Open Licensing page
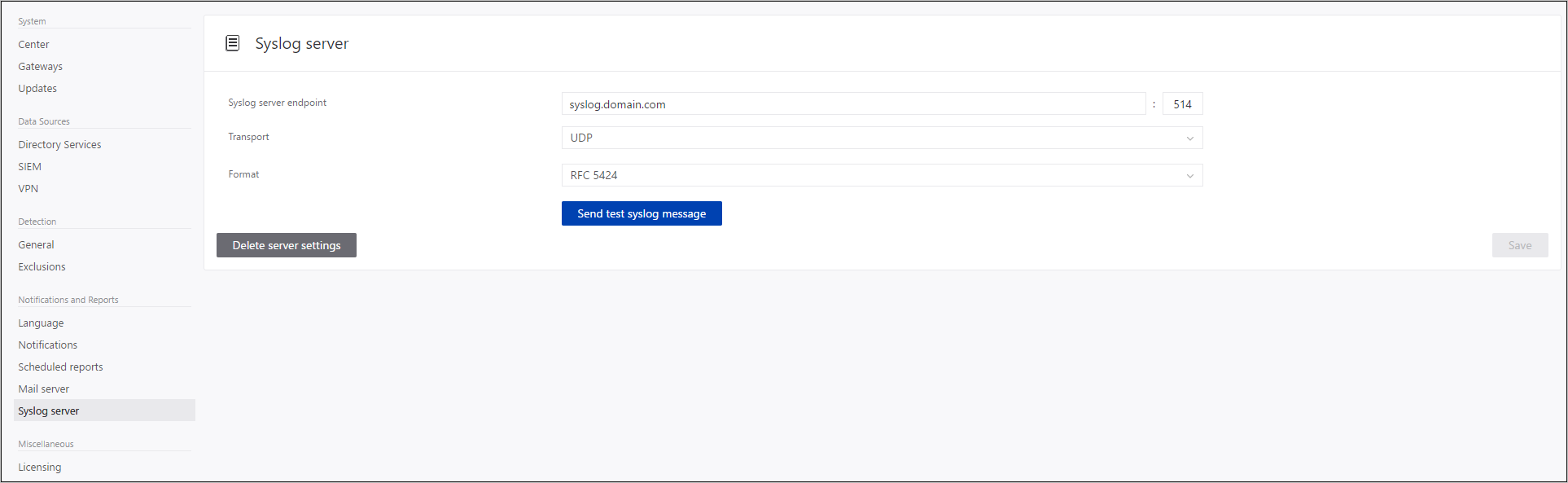 coord(40,468)
